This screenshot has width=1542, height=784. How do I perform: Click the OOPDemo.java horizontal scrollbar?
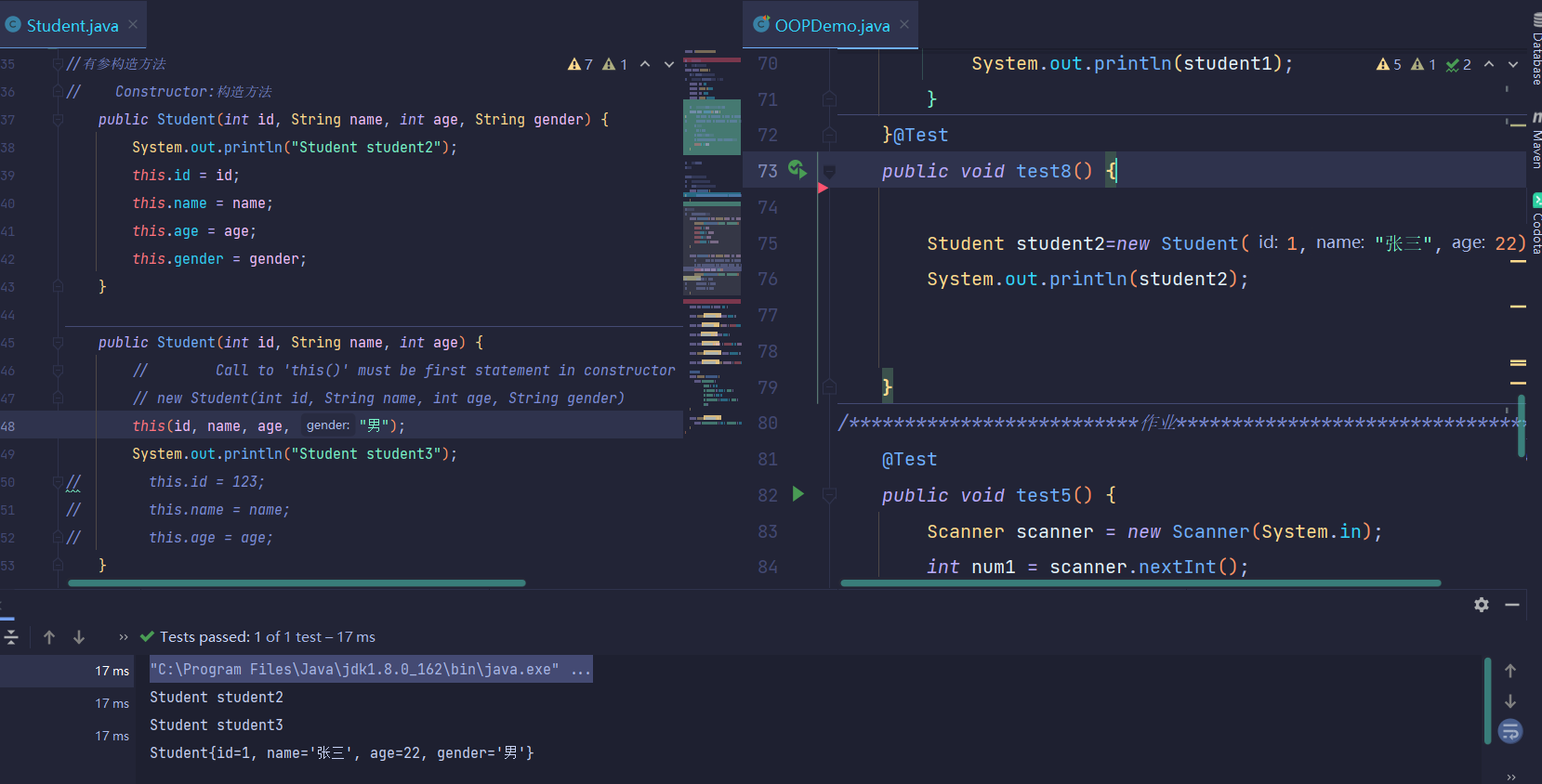pyautogui.click(x=1140, y=583)
